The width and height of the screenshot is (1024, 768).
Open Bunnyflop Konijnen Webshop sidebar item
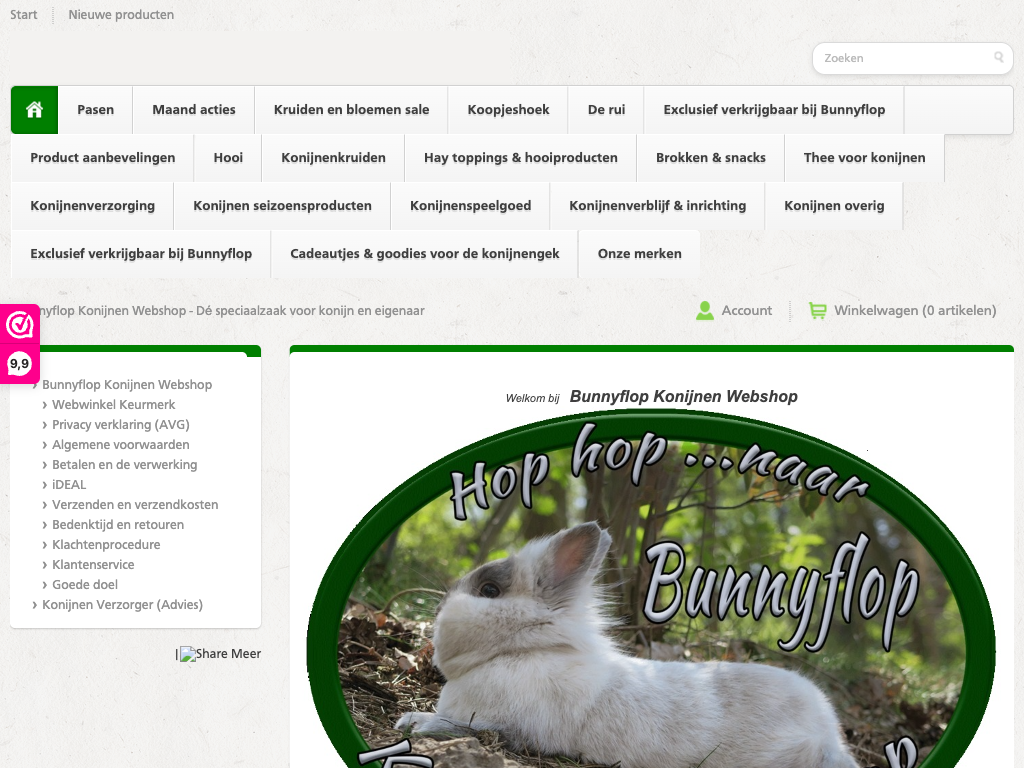point(127,385)
